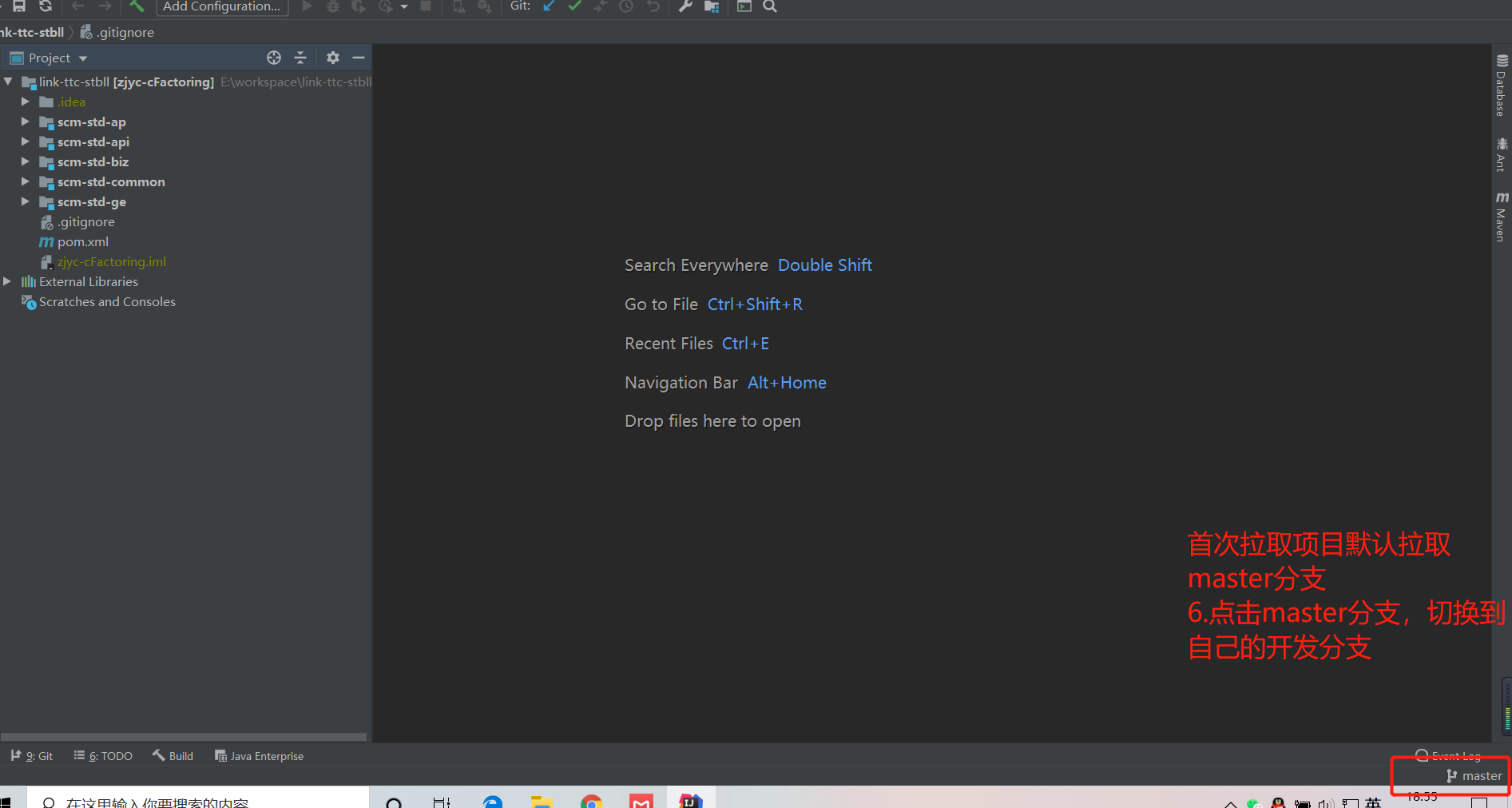Viewport: 1512px width, 808px height.
Task: Open Settings via the wrench icon
Action: click(685, 6)
